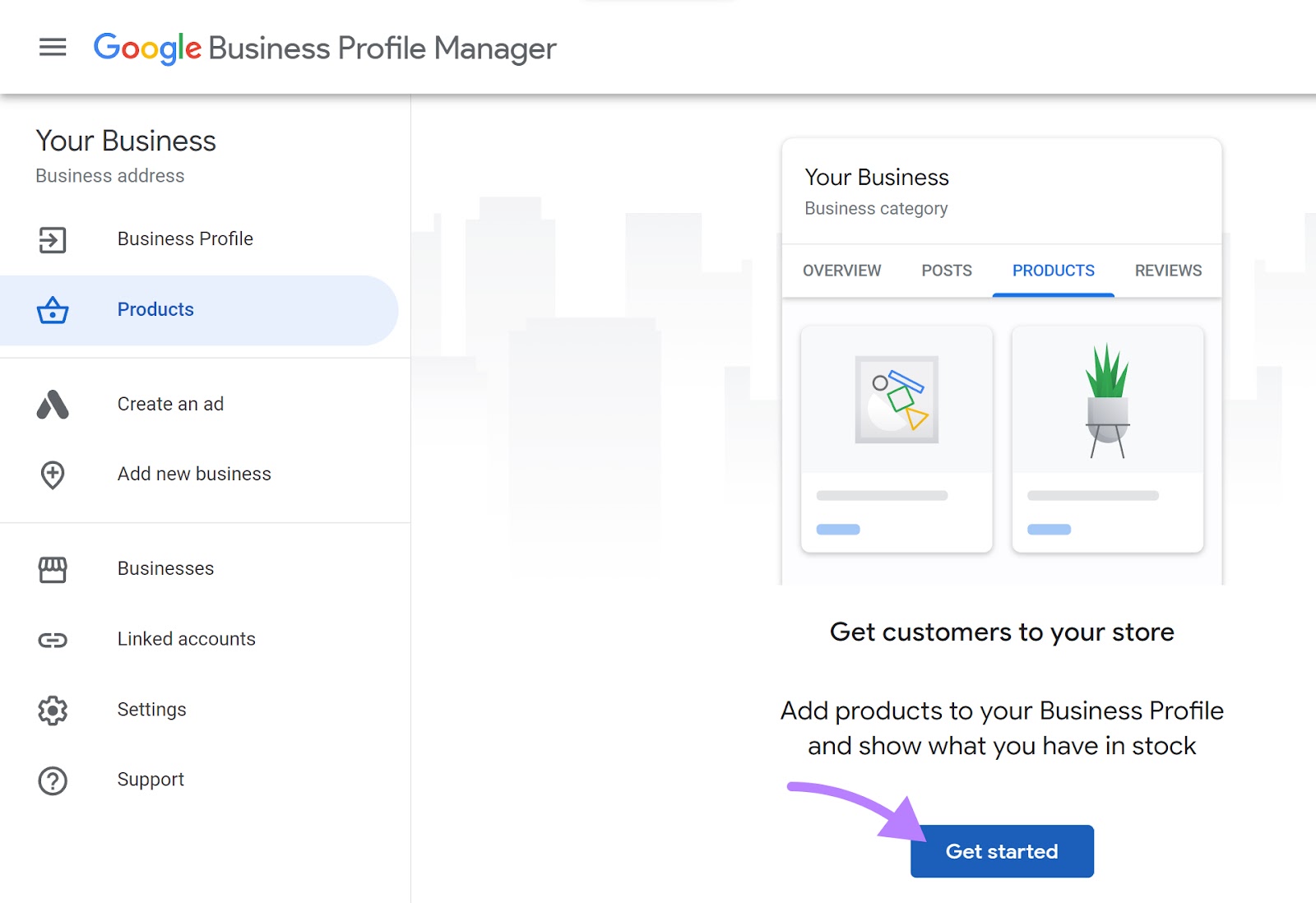Select the Businesses storefront icon

pos(52,568)
